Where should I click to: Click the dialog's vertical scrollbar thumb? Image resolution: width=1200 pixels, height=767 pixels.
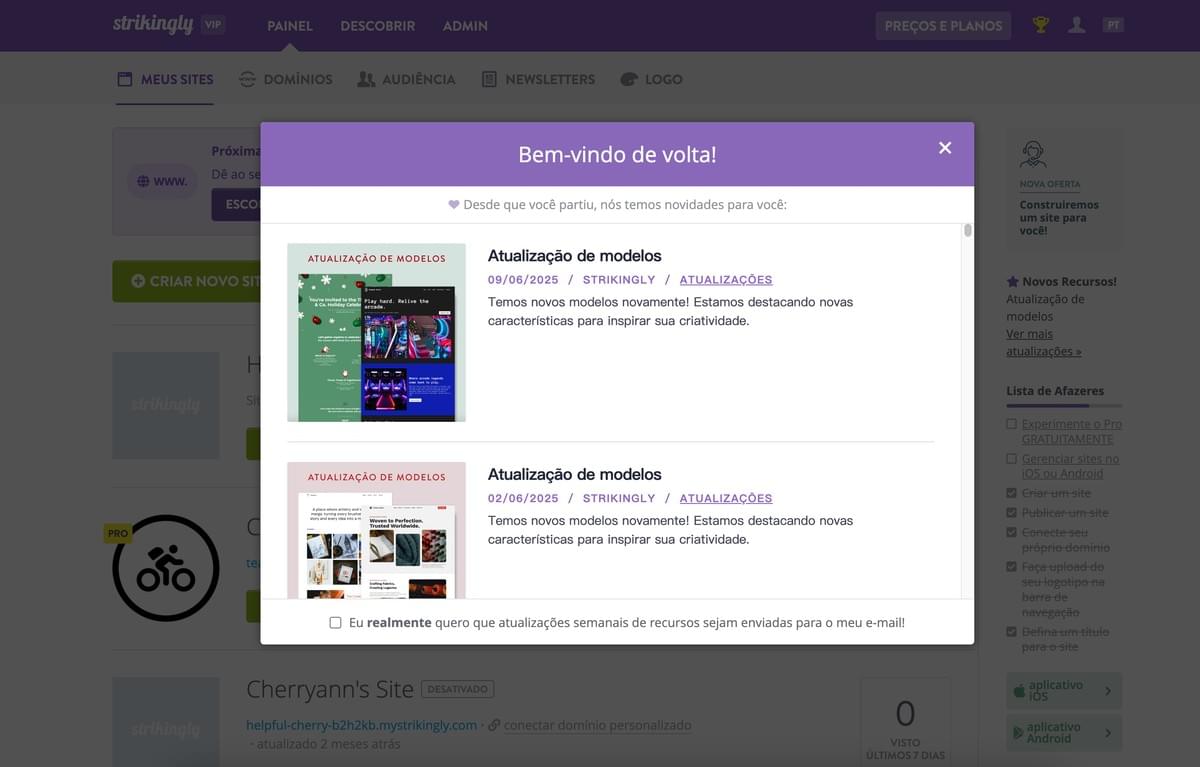[x=968, y=231]
